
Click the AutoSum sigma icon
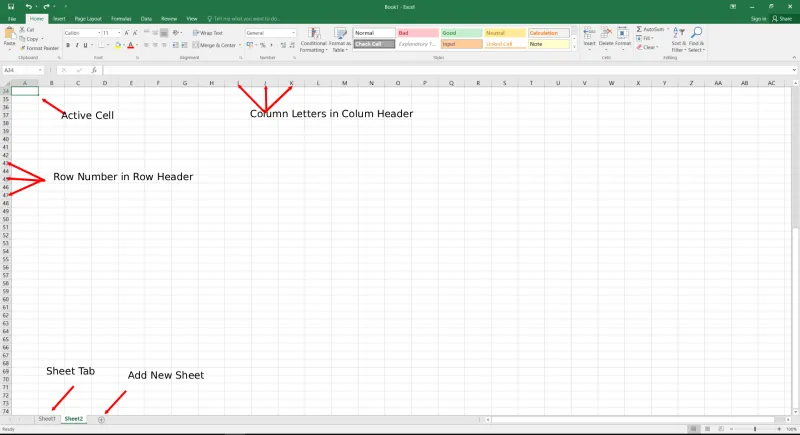[639, 30]
